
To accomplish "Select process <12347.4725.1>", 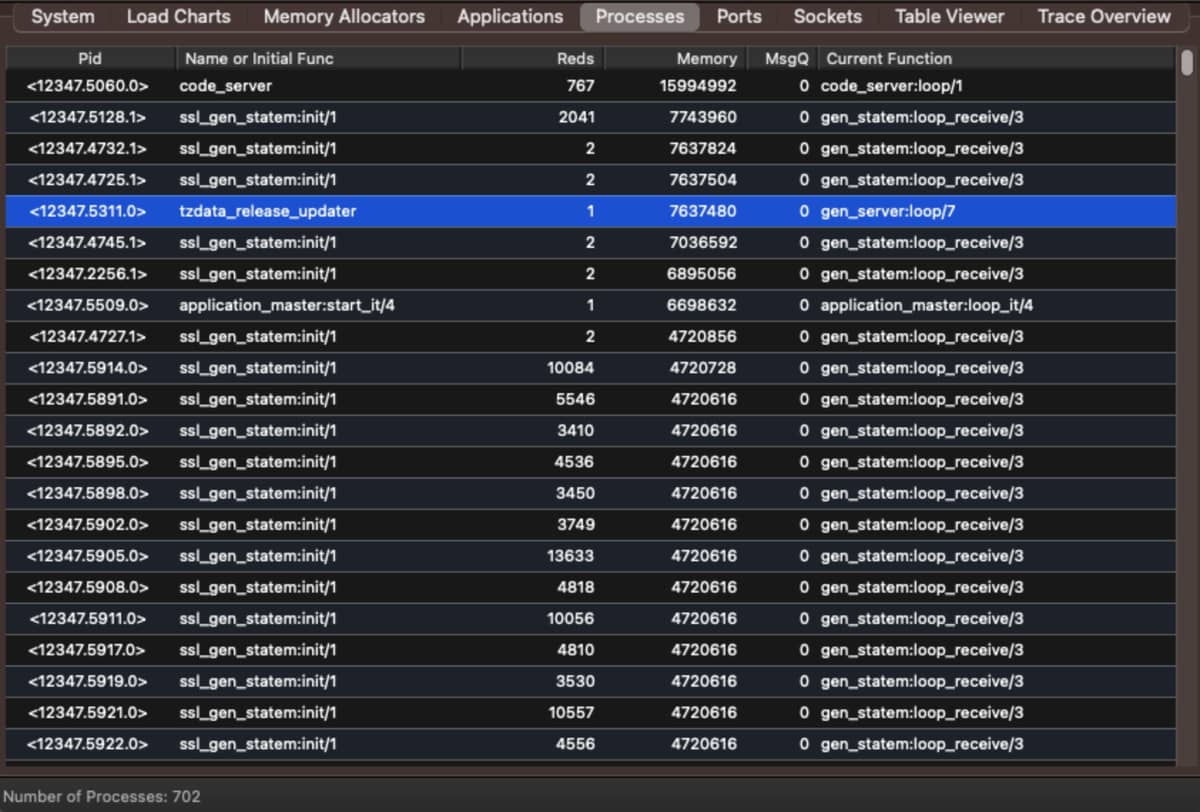I will click(x=590, y=180).
